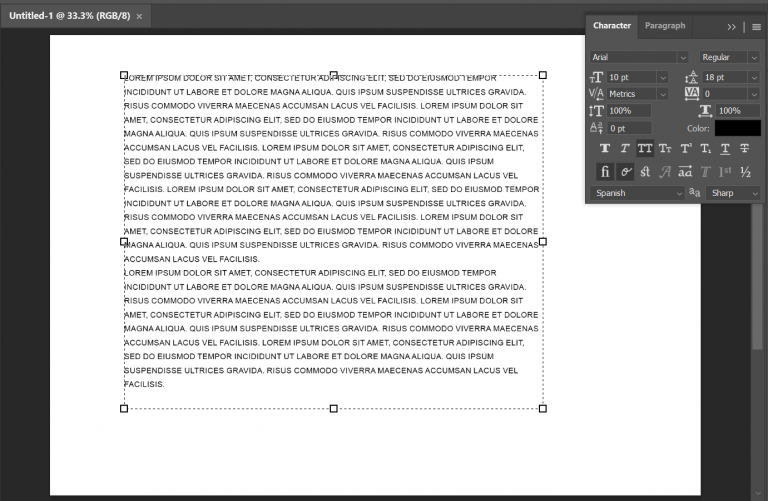This screenshot has height=501, width=768.
Task: Toggle Faux Italic text style
Action: coord(625,148)
